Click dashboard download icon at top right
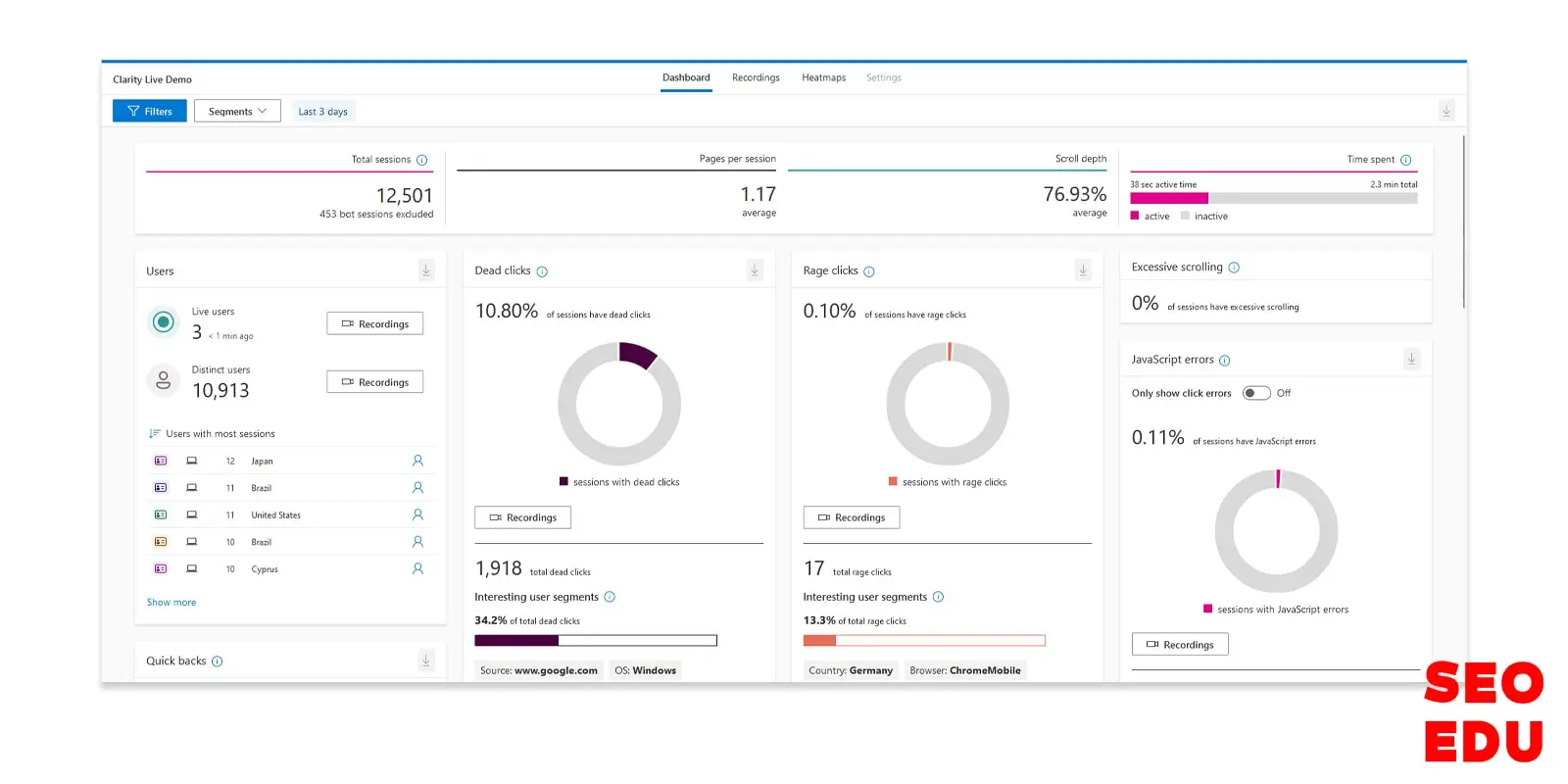The width and height of the screenshot is (1568, 784). pos(1445,112)
